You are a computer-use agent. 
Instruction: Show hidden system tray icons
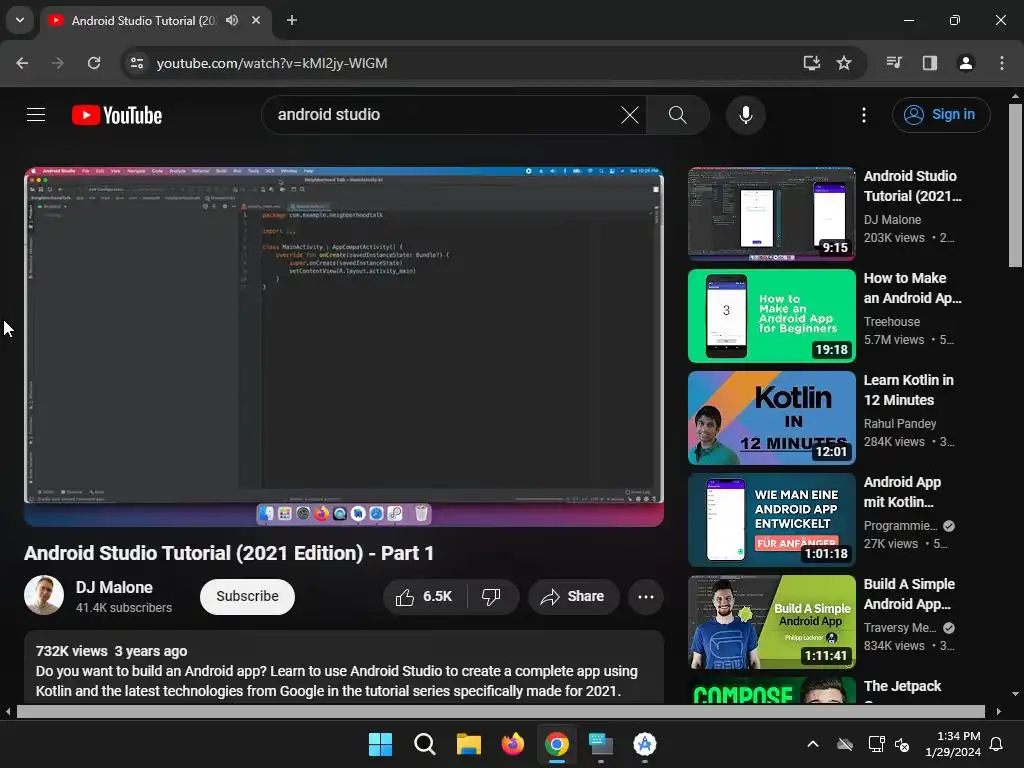click(812, 744)
